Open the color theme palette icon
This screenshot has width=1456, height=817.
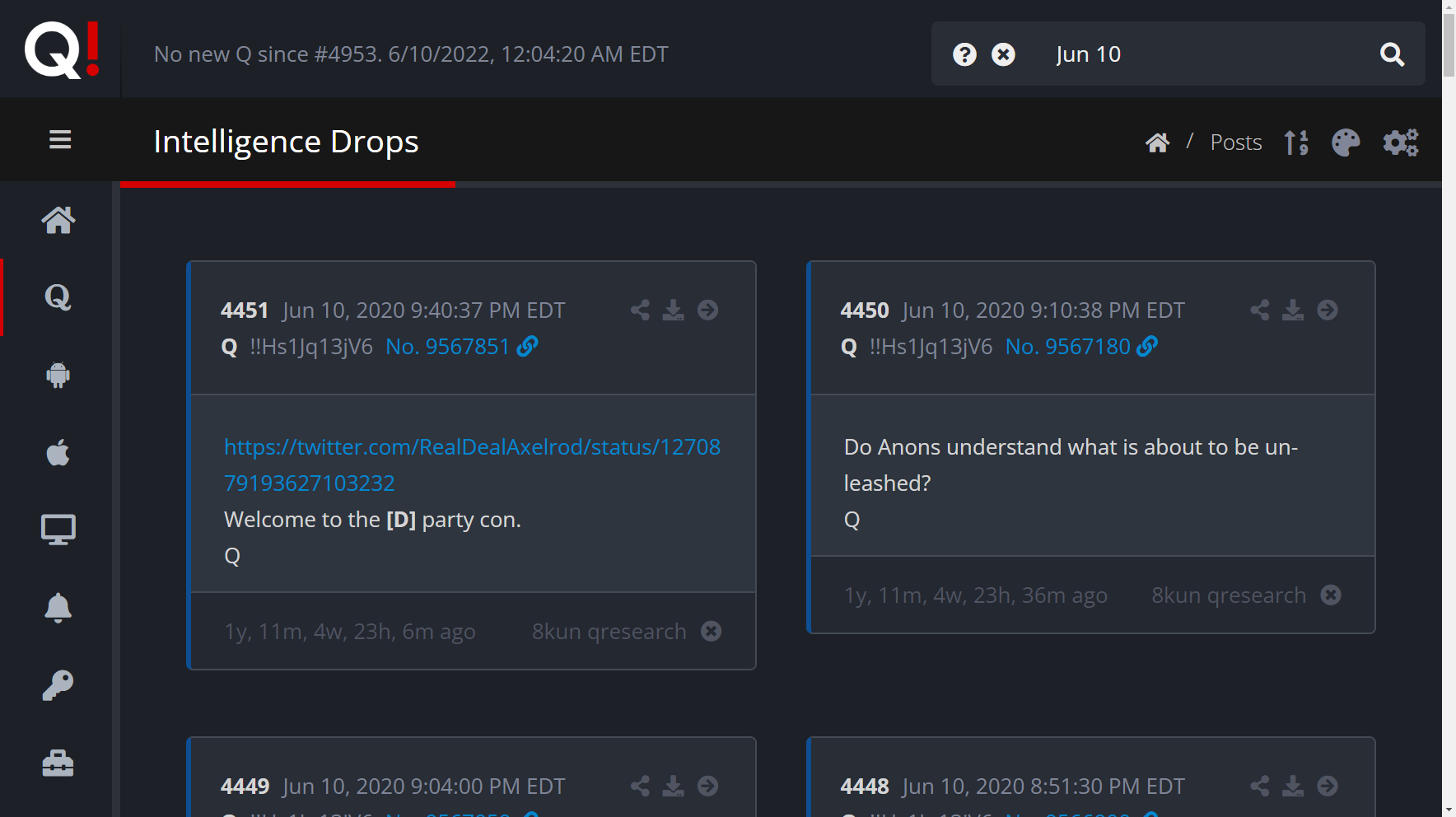[1346, 142]
